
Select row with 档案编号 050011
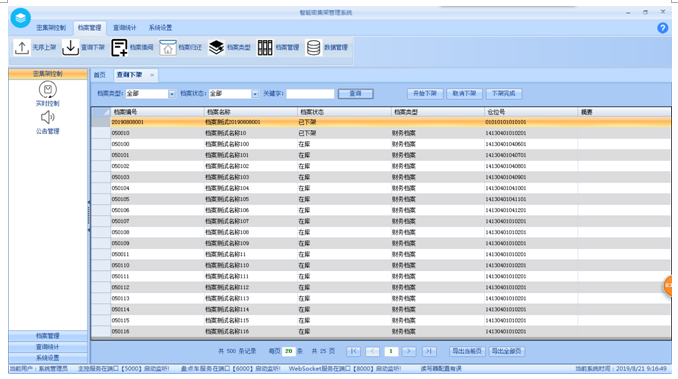click(x=381, y=255)
